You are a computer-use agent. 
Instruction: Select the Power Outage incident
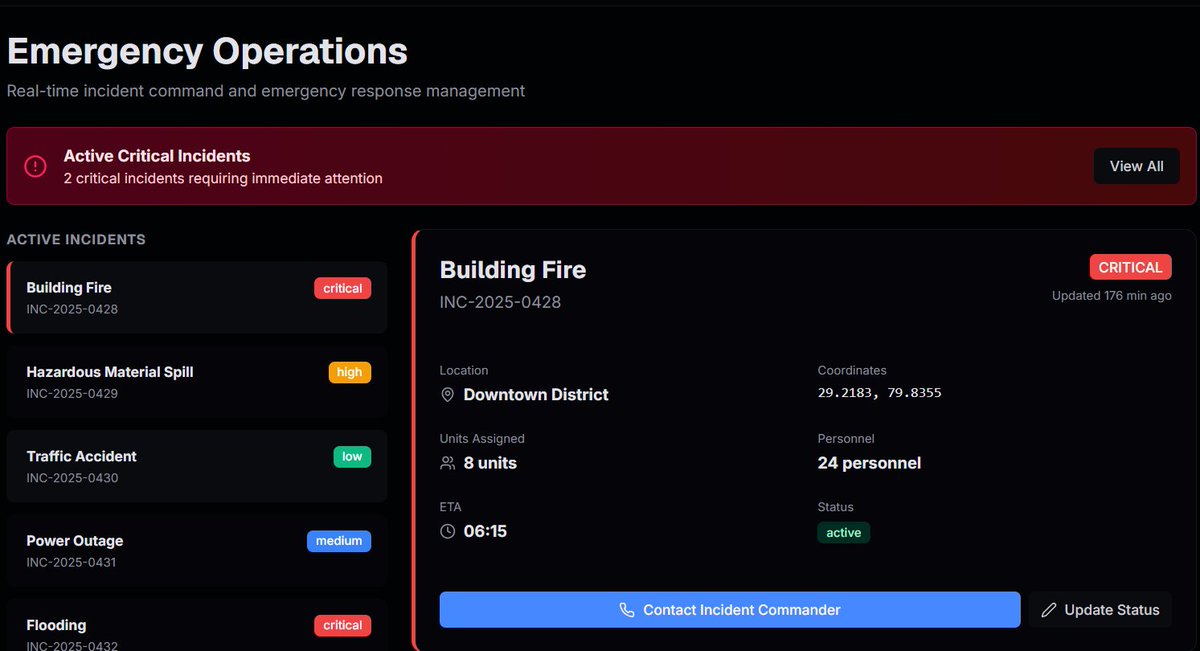197,551
